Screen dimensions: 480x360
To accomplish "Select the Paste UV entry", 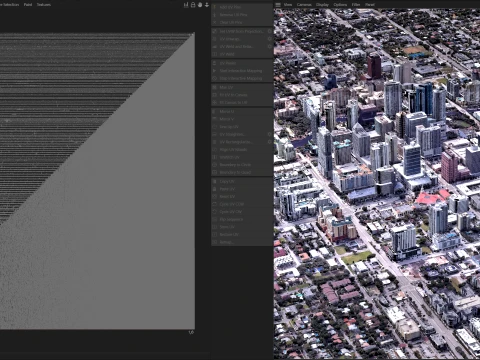I will [242, 189].
